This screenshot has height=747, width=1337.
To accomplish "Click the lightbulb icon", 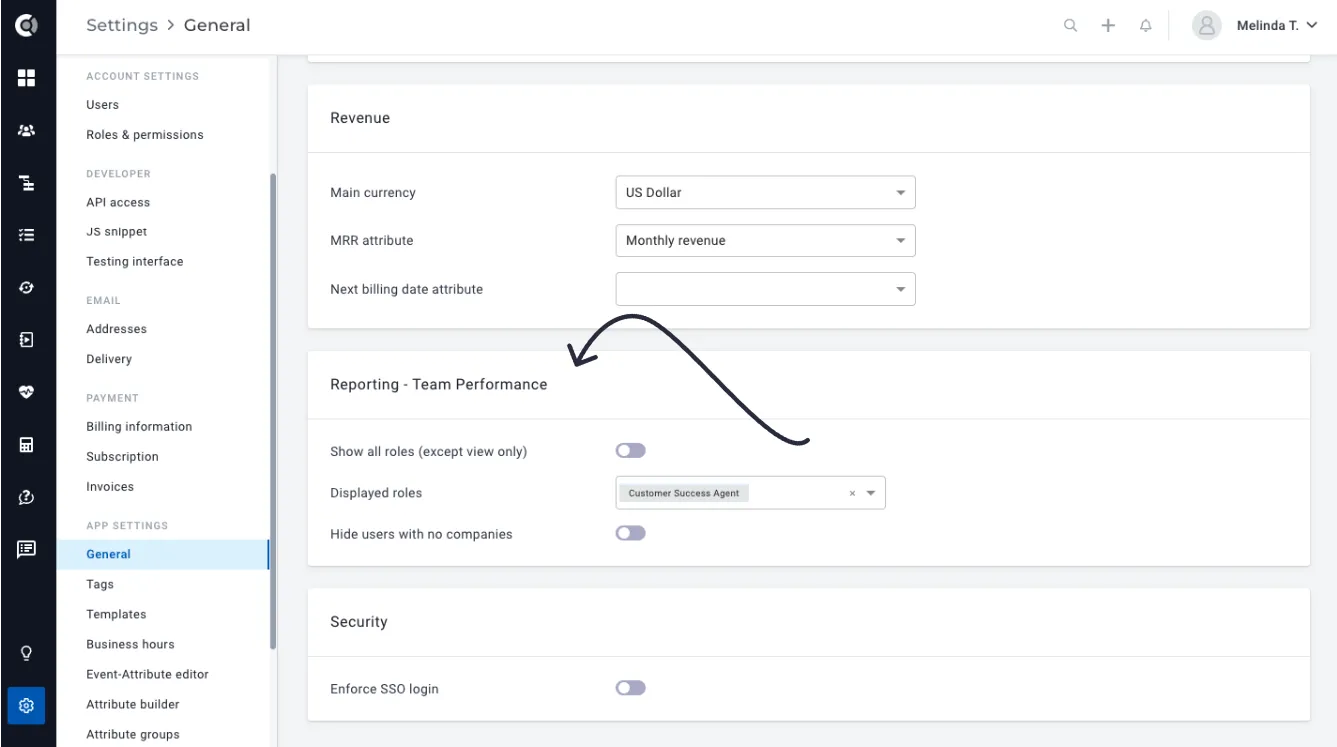I will tap(27, 653).
